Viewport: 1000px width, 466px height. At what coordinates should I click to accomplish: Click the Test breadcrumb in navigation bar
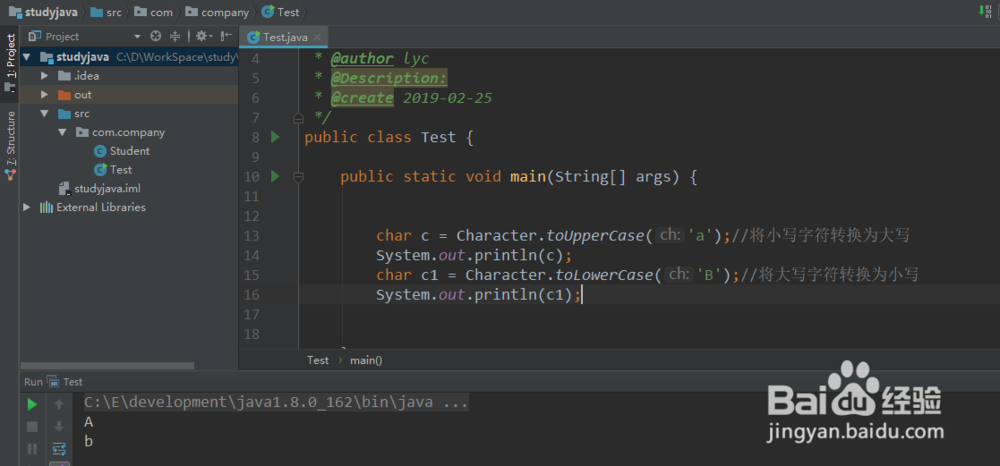coord(281,12)
